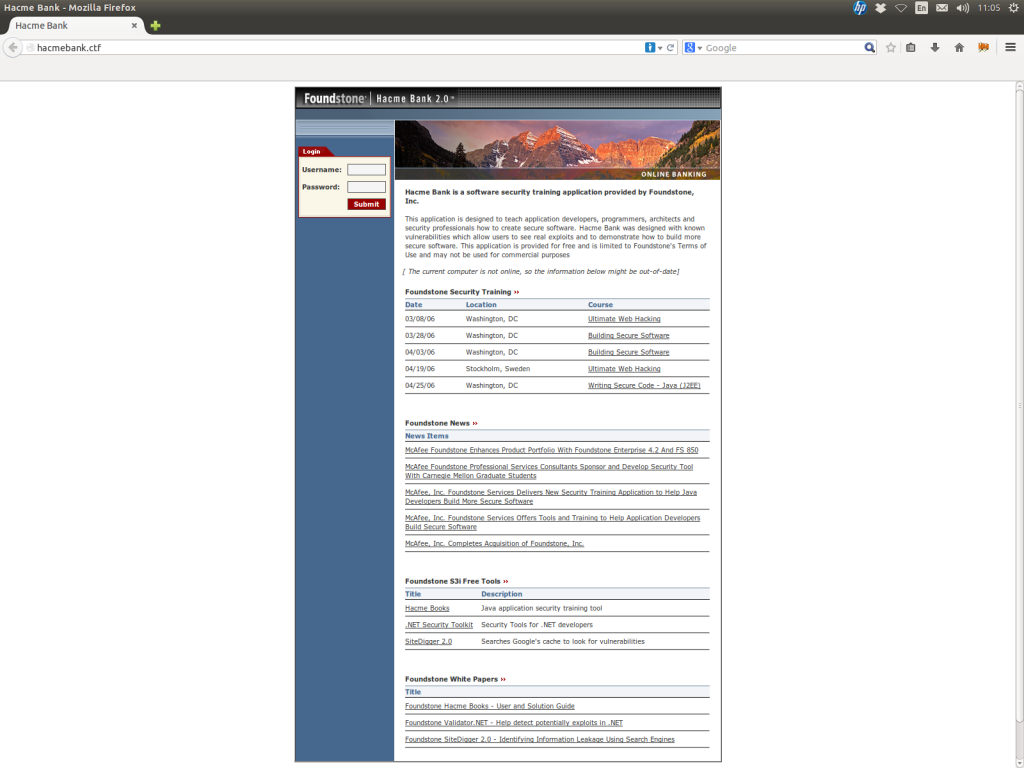Open the blue info icon dropdown in URL bar
Screen dimensions: 1024x768
652,47
